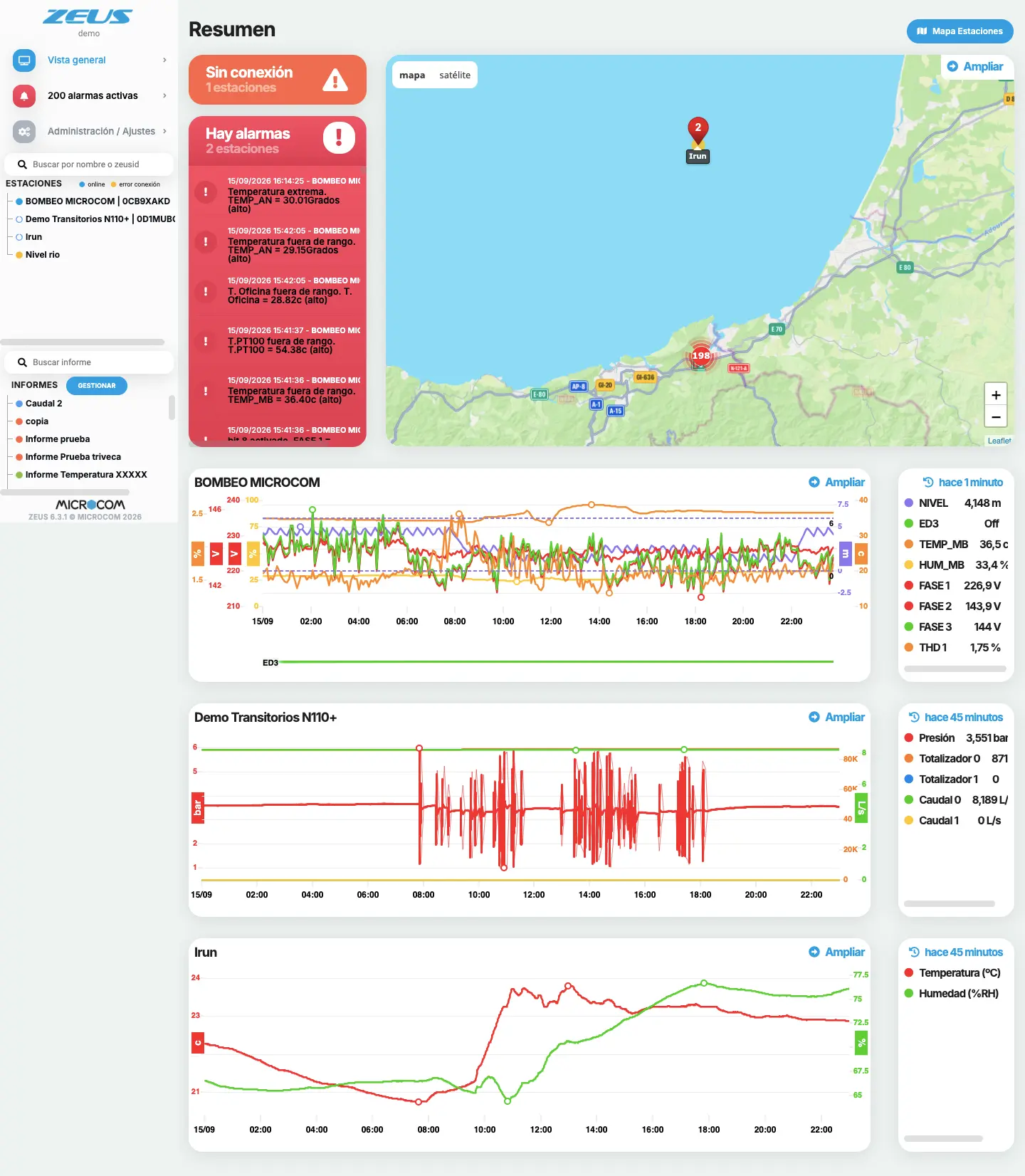This screenshot has height=1176, width=1025.
Task: Click the Irun map pin marker labeled 2
Action: point(698,130)
